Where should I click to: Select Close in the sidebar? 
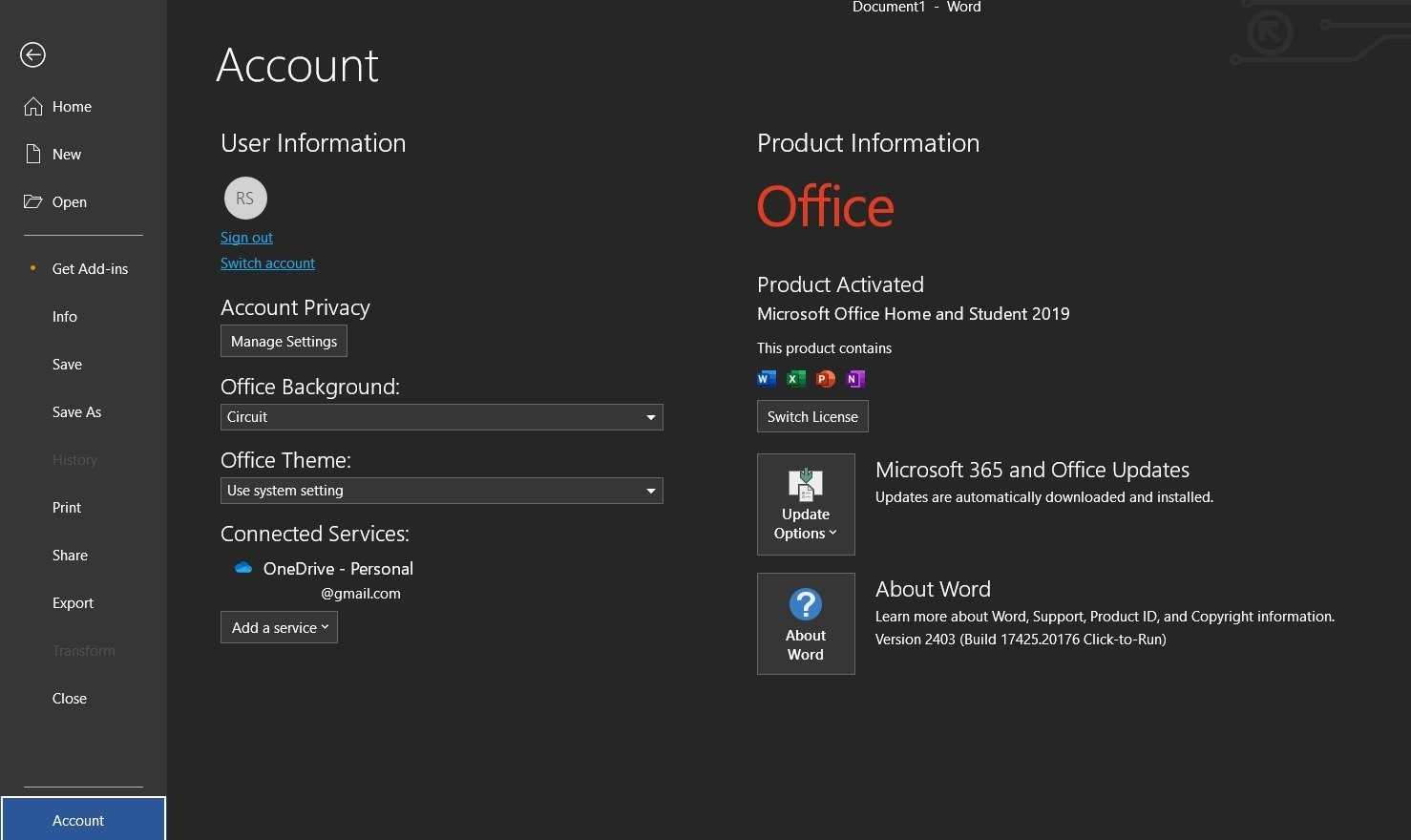tap(83, 698)
